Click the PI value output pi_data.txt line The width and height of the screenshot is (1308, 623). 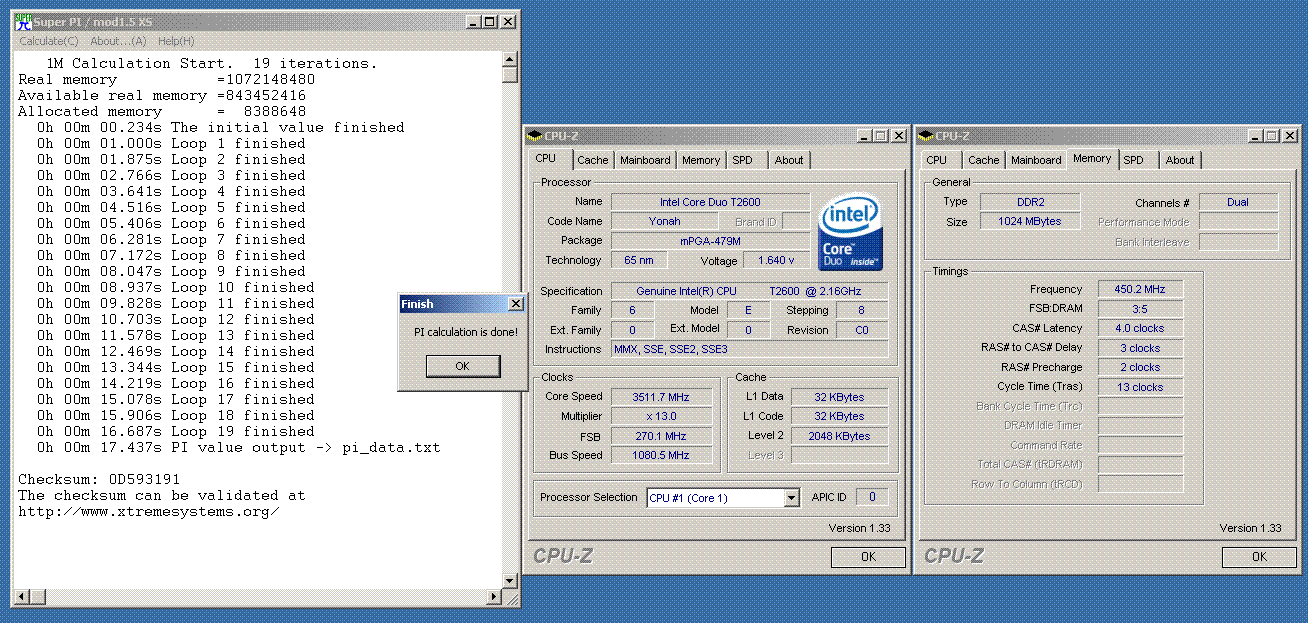point(239,447)
